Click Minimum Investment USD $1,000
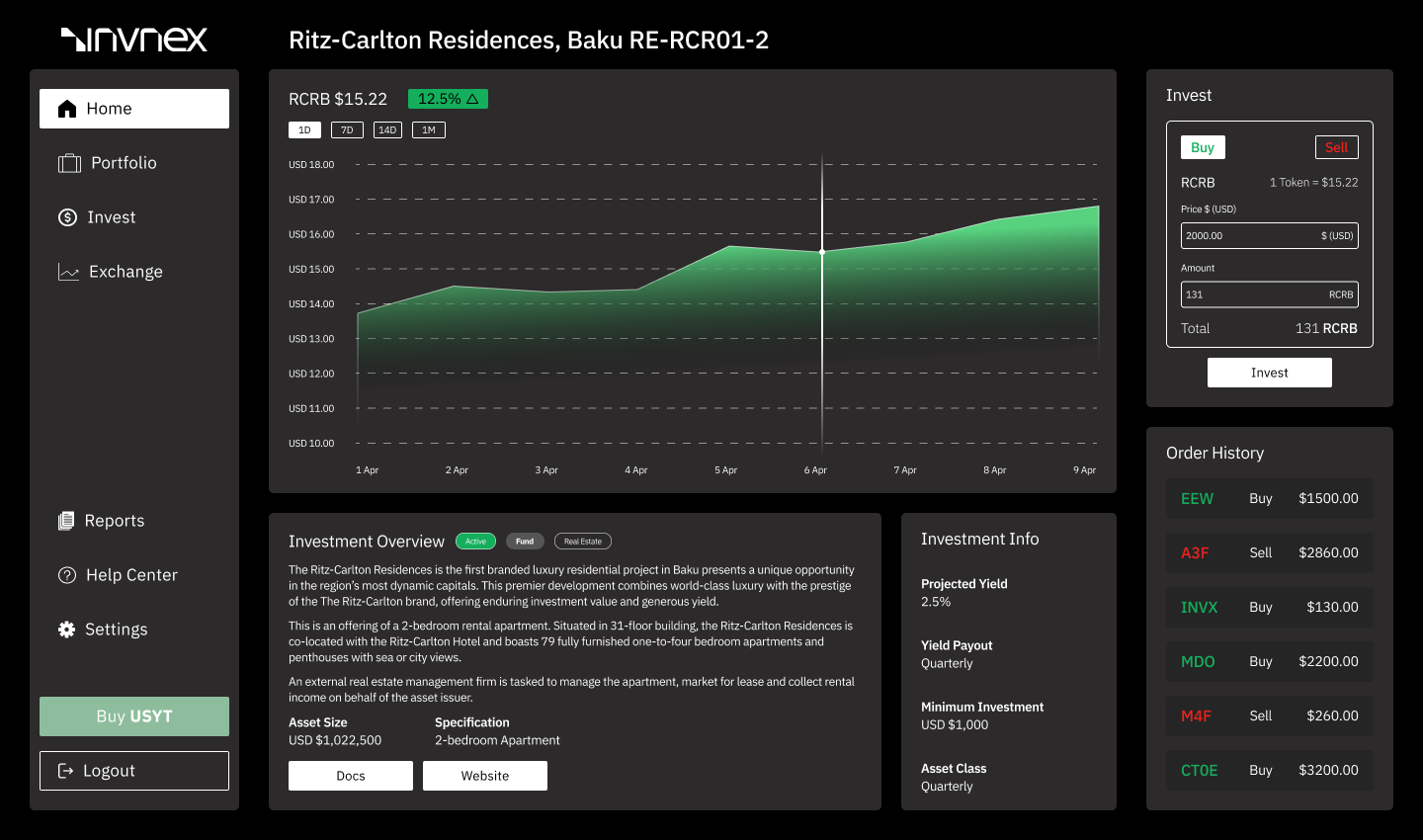The height and width of the screenshot is (840, 1423). point(955,724)
